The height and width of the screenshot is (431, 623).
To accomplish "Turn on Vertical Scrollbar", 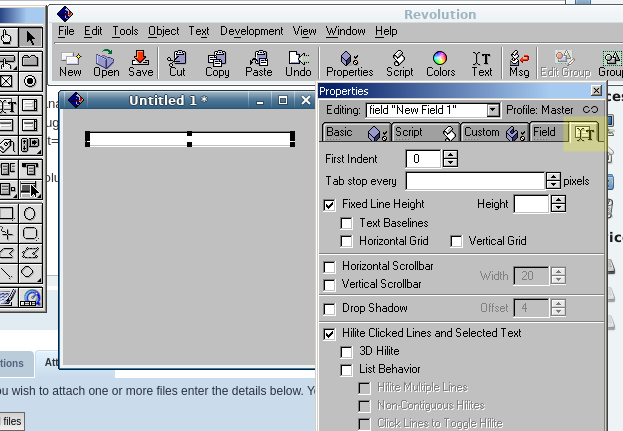I will coord(329,285).
